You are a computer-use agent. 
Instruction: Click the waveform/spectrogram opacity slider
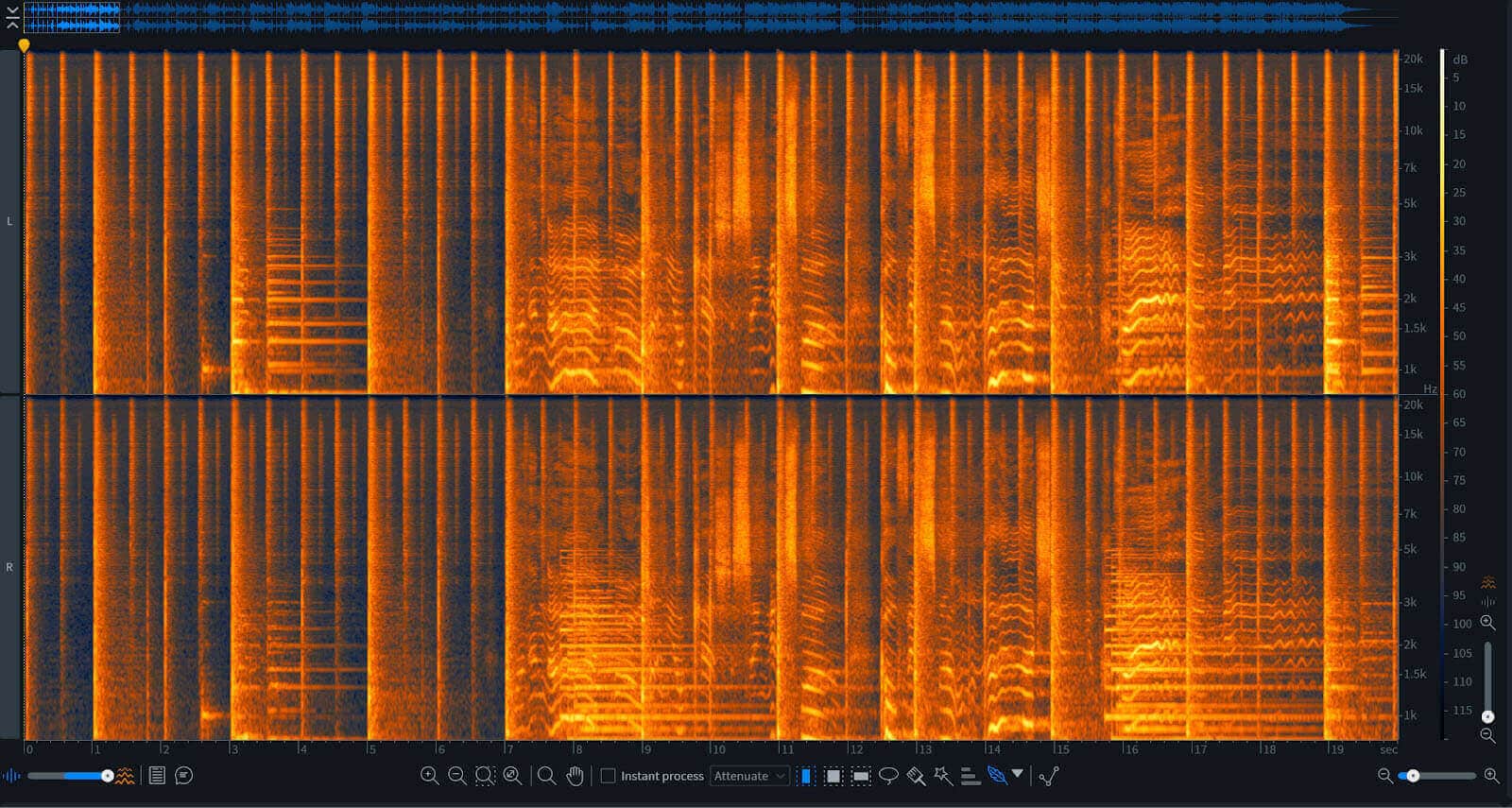pyautogui.click(x=70, y=776)
